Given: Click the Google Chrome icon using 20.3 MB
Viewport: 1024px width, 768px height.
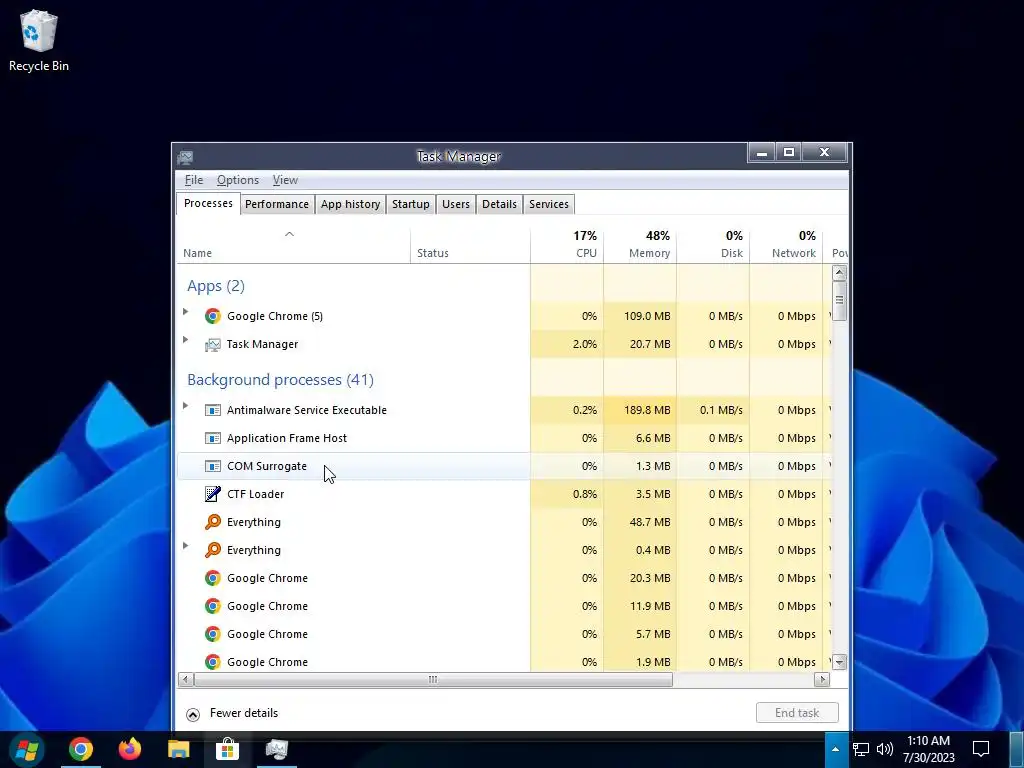Looking at the screenshot, I should (212, 578).
